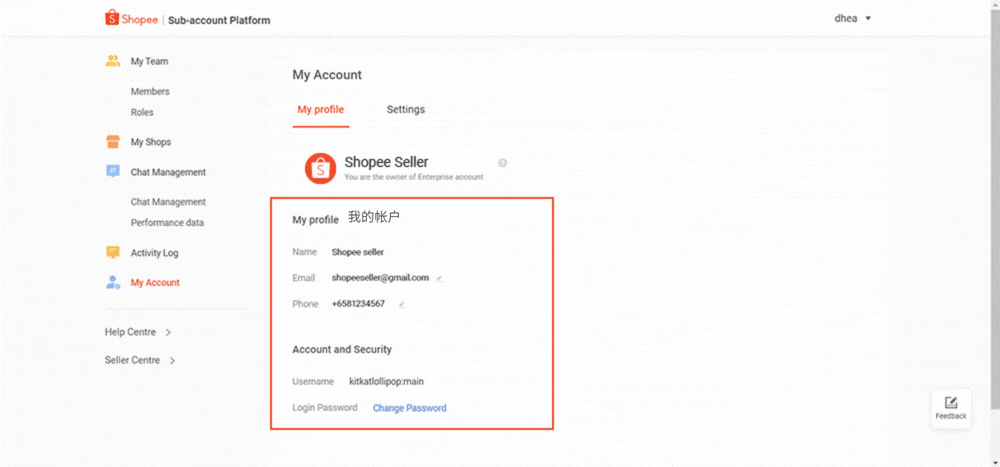Open the My Team people icon
Screen dimensions: 1000x467
[x=113, y=61]
